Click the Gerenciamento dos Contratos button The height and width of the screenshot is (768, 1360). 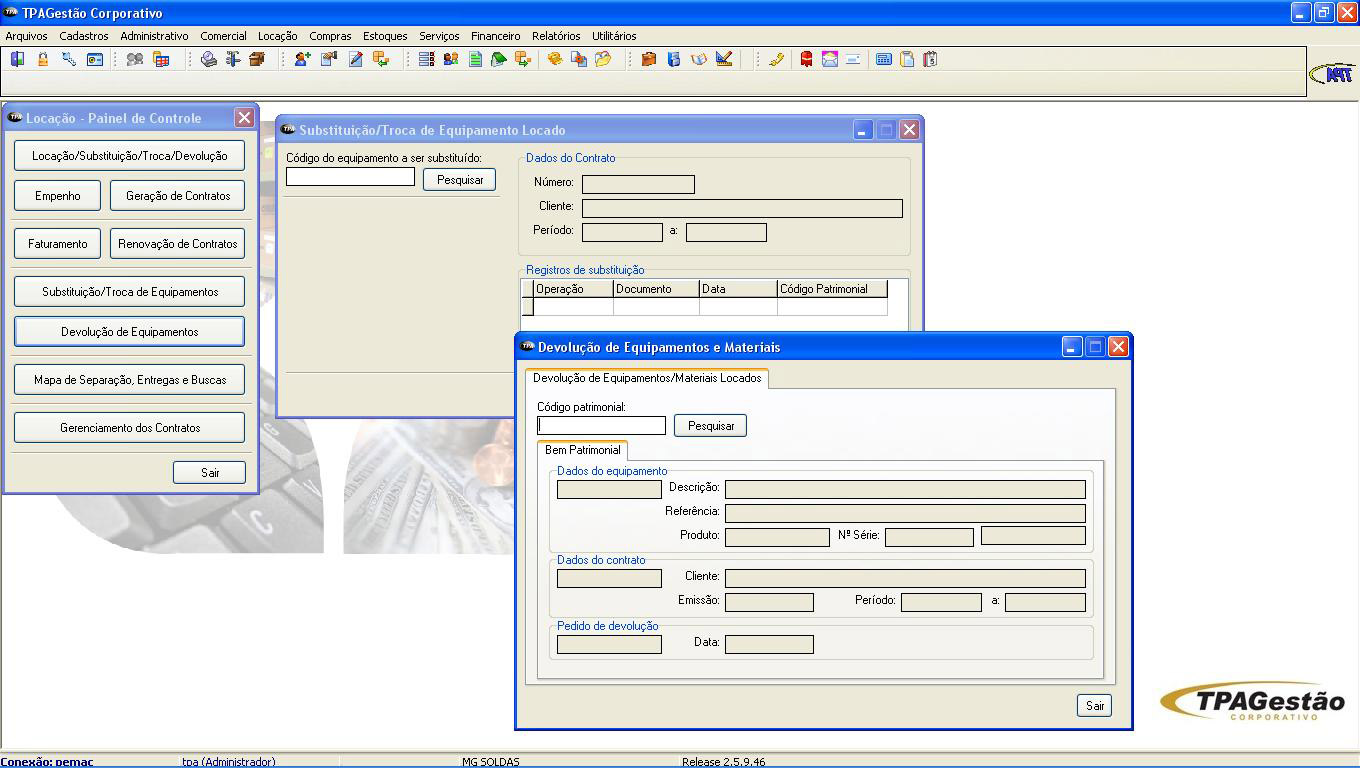tap(129, 428)
